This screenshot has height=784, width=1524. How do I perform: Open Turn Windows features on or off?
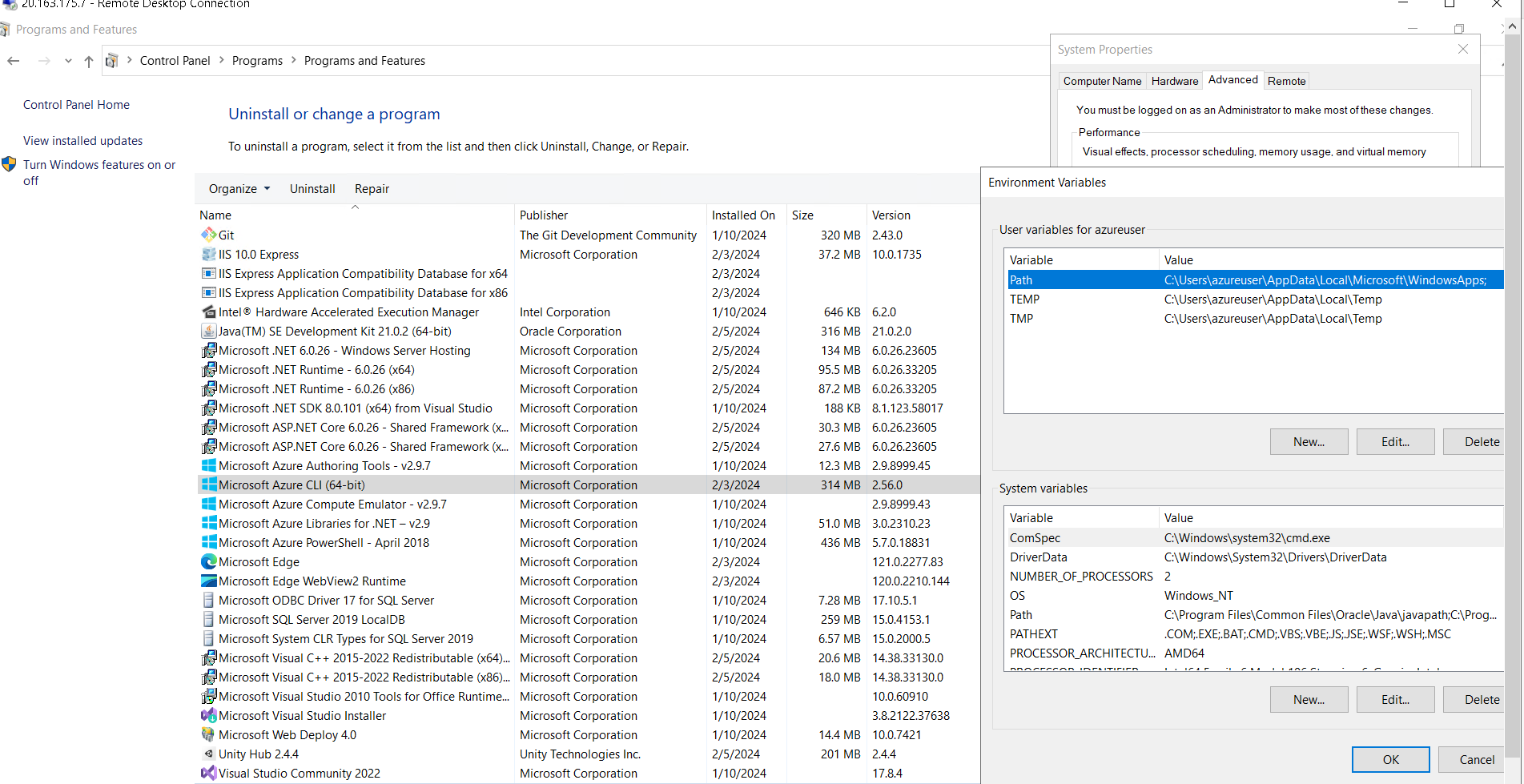(x=99, y=172)
